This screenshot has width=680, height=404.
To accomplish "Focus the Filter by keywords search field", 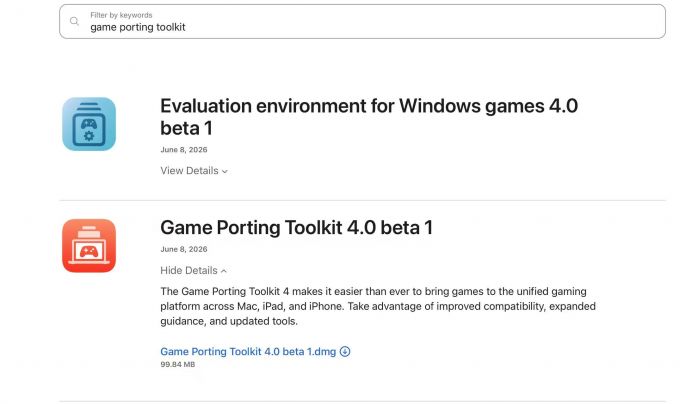I will click(362, 22).
